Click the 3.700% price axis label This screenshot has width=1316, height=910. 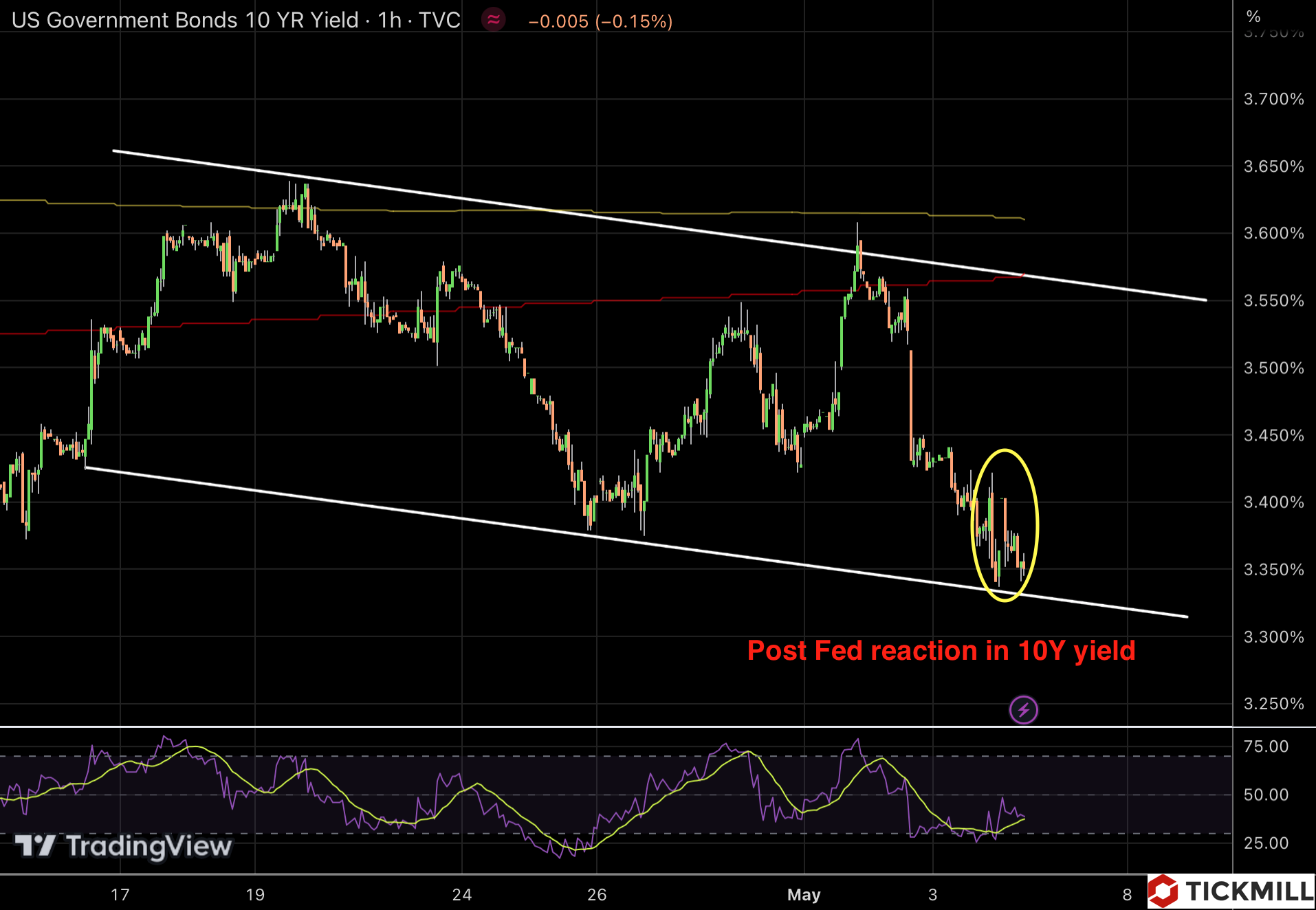pyautogui.click(x=1273, y=99)
